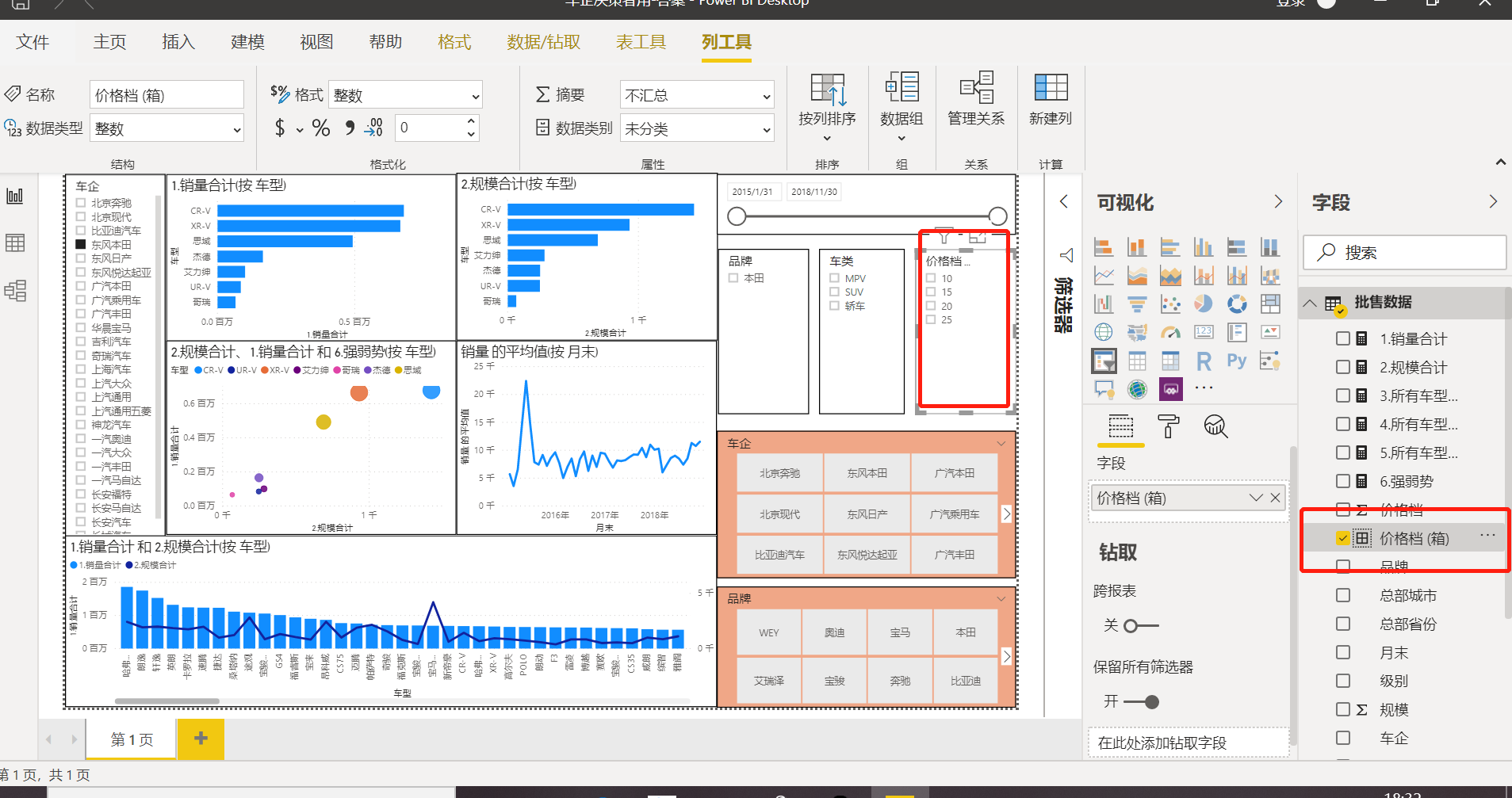Tick the SUV option in 车类 slicer
This screenshot has width=1512, height=798.
[834, 292]
